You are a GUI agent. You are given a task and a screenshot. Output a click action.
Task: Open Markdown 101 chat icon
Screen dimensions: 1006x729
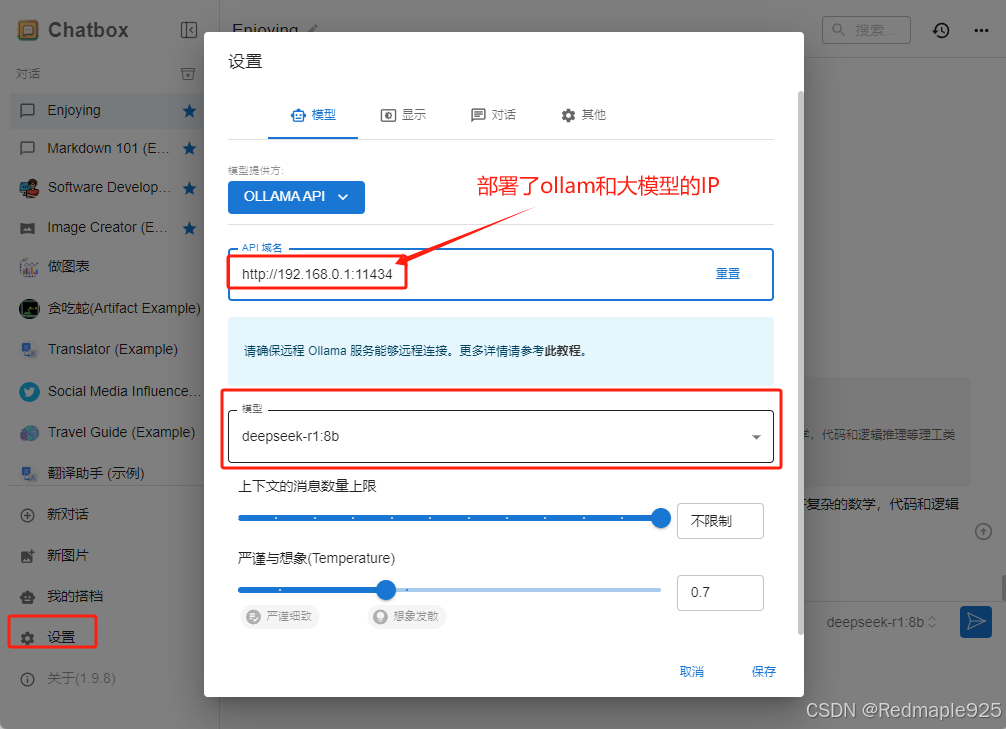(28, 149)
